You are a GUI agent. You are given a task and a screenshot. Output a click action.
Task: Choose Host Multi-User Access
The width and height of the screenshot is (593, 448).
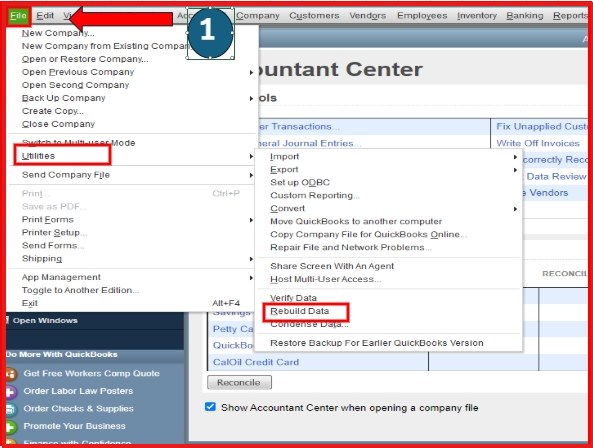pyautogui.click(x=326, y=279)
